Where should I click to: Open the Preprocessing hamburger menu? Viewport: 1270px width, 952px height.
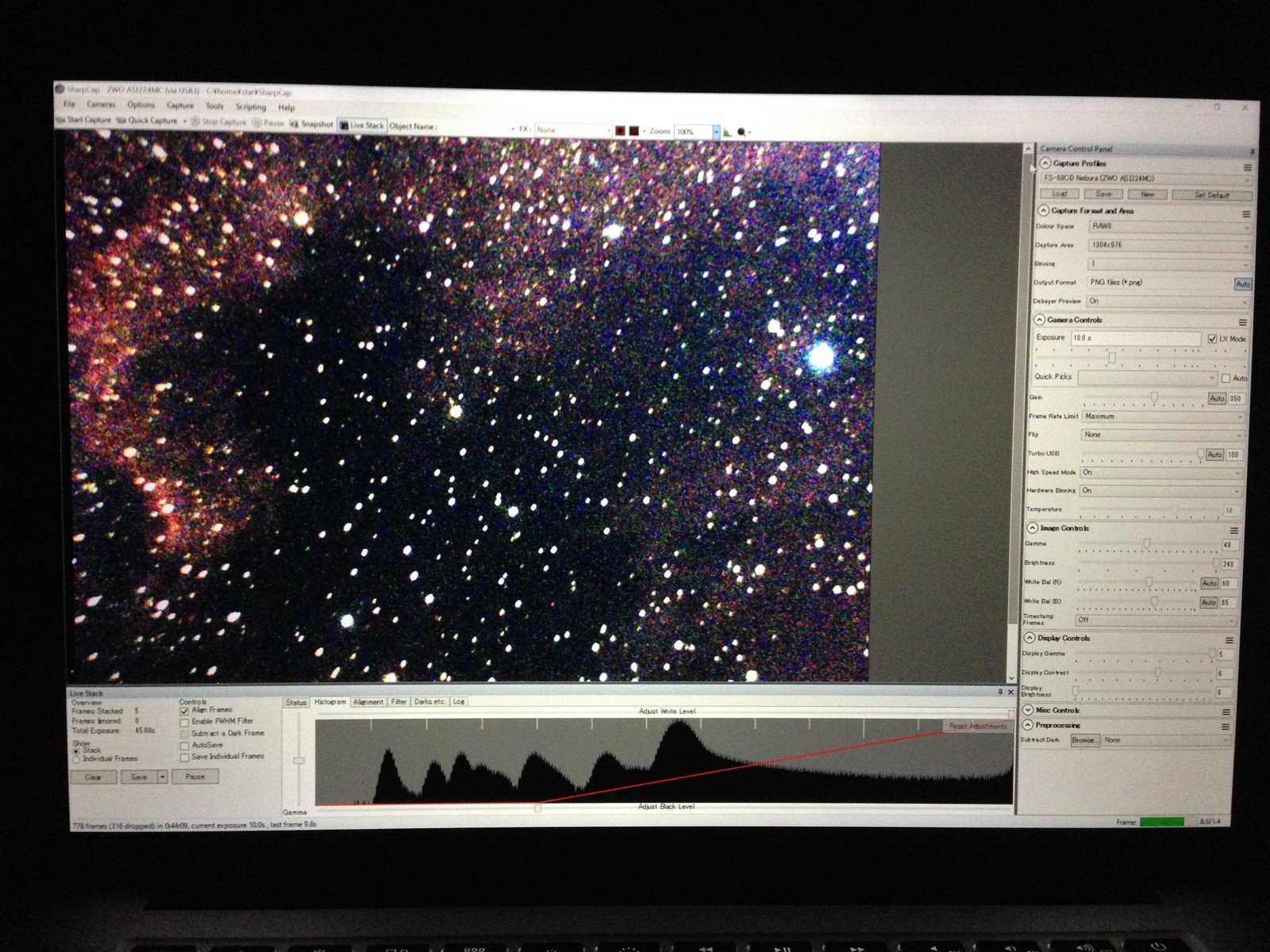[1226, 727]
